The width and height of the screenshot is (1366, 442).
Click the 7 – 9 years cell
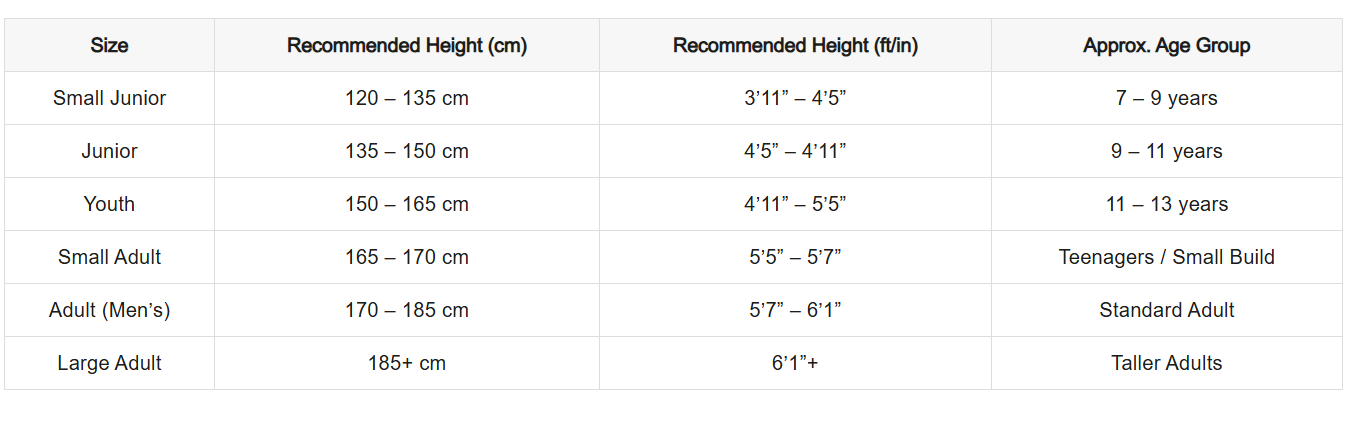click(1166, 98)
